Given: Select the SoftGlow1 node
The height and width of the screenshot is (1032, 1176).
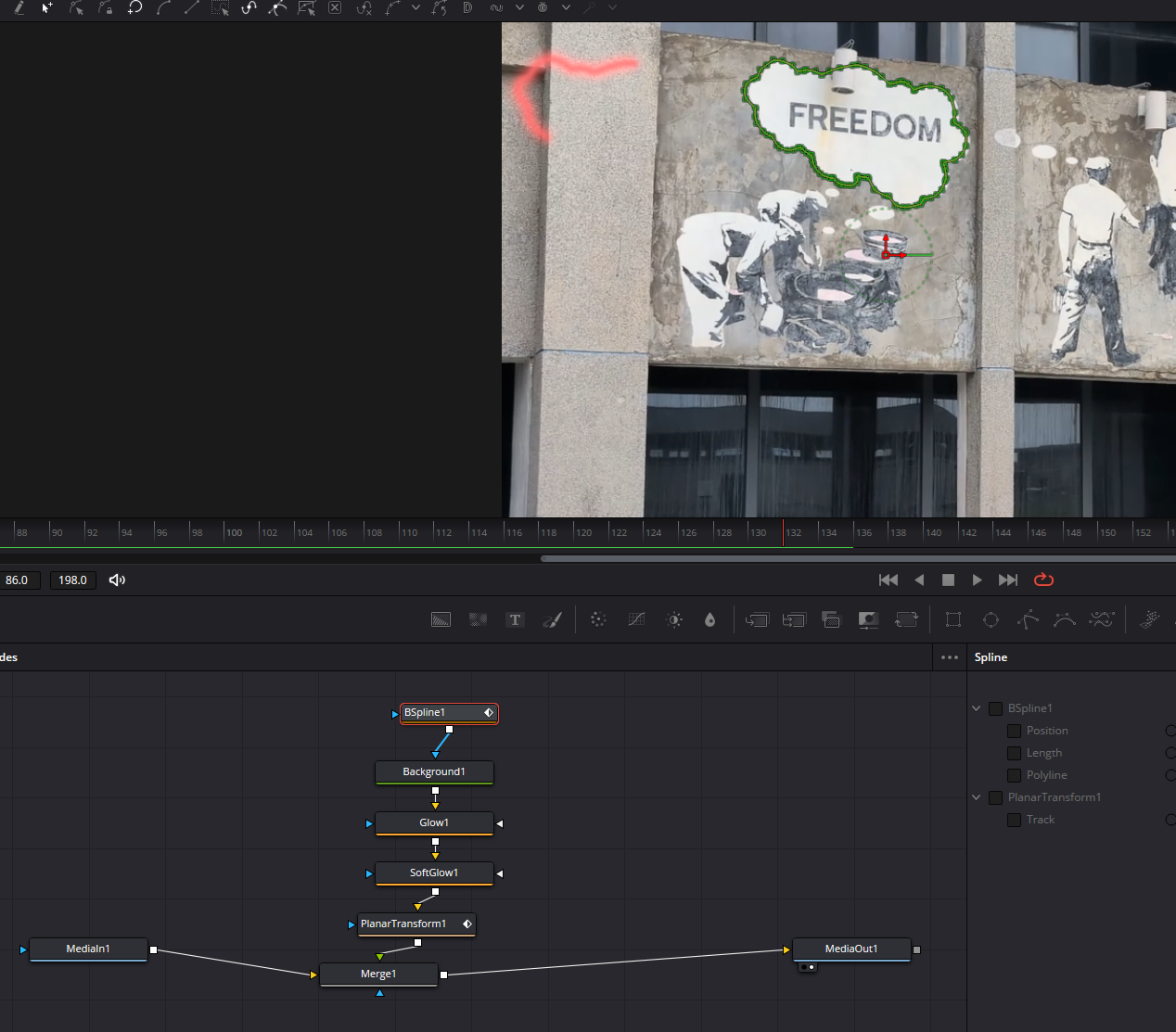Looking at the screenshot, I should [434, 873].
